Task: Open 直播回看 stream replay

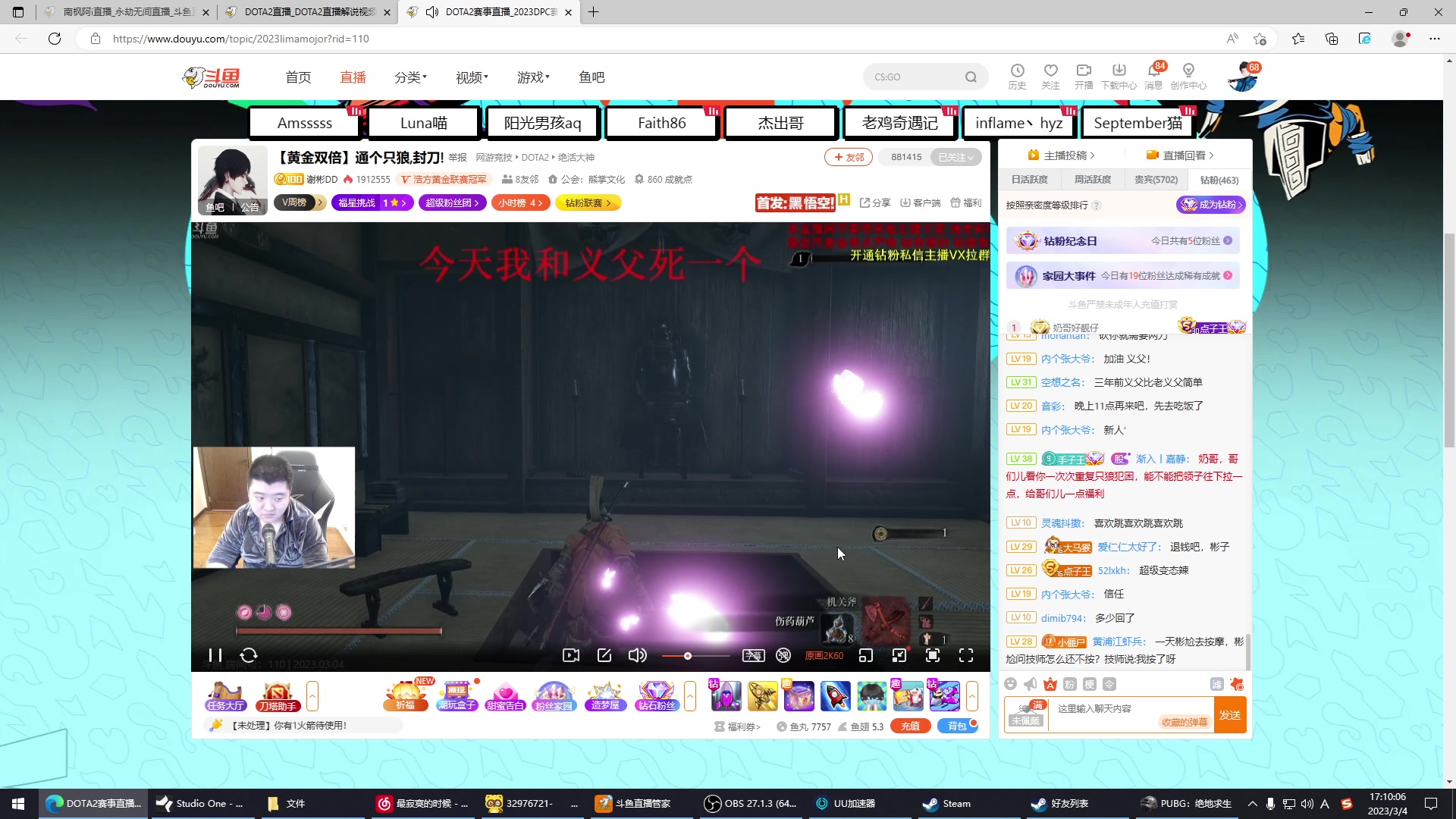Action: tap(1181, 155)
